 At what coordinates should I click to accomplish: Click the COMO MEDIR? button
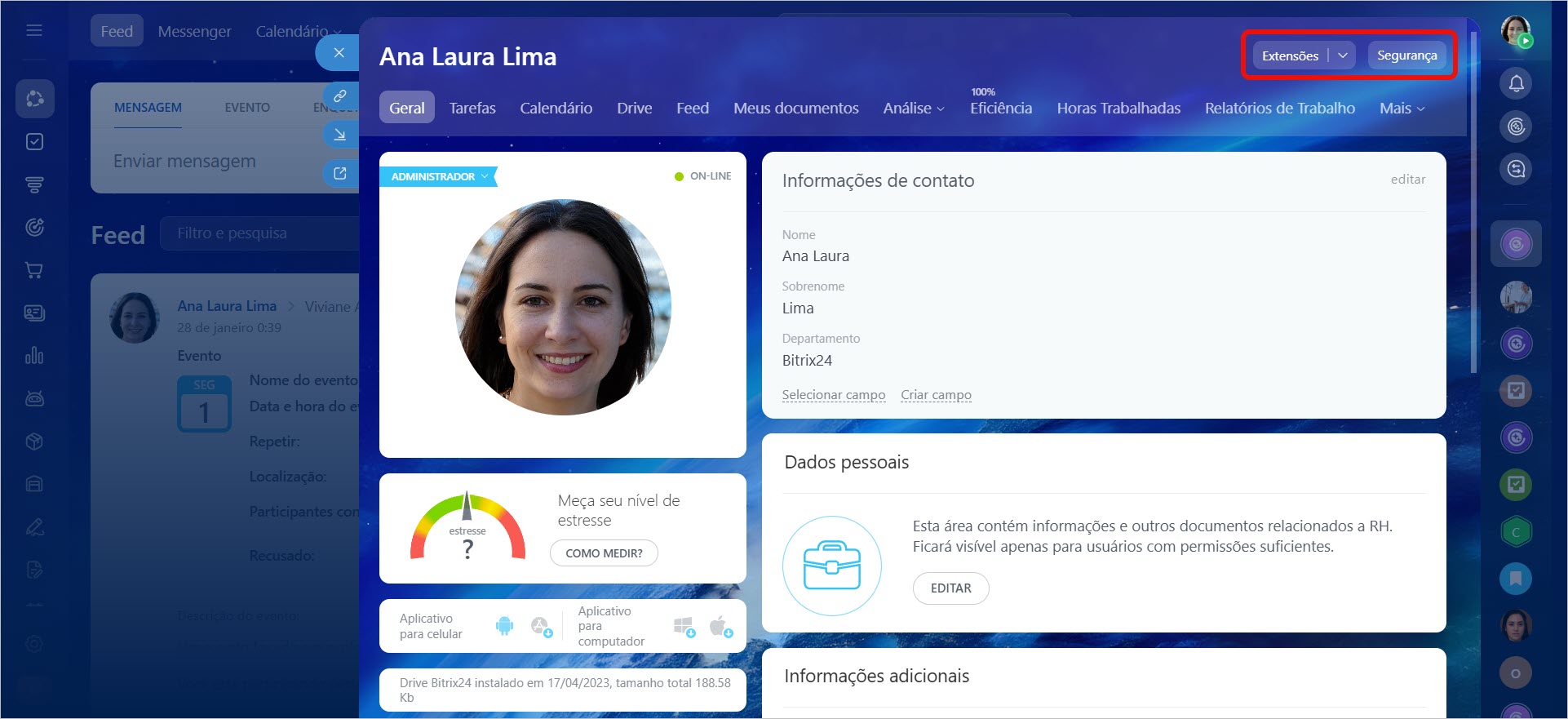(x=604, y=553)
